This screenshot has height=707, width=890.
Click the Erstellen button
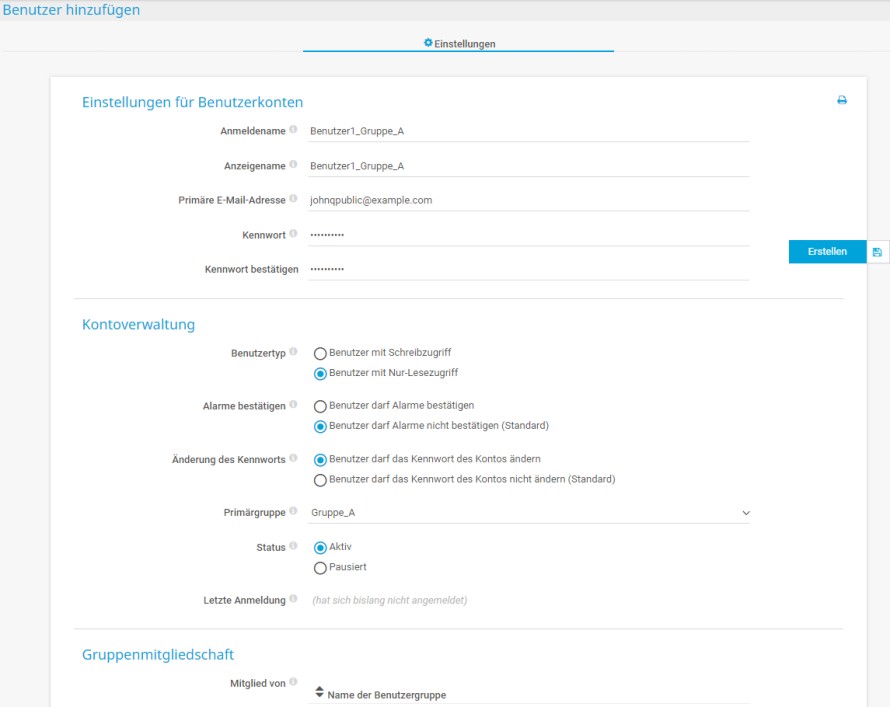point(826,251)
